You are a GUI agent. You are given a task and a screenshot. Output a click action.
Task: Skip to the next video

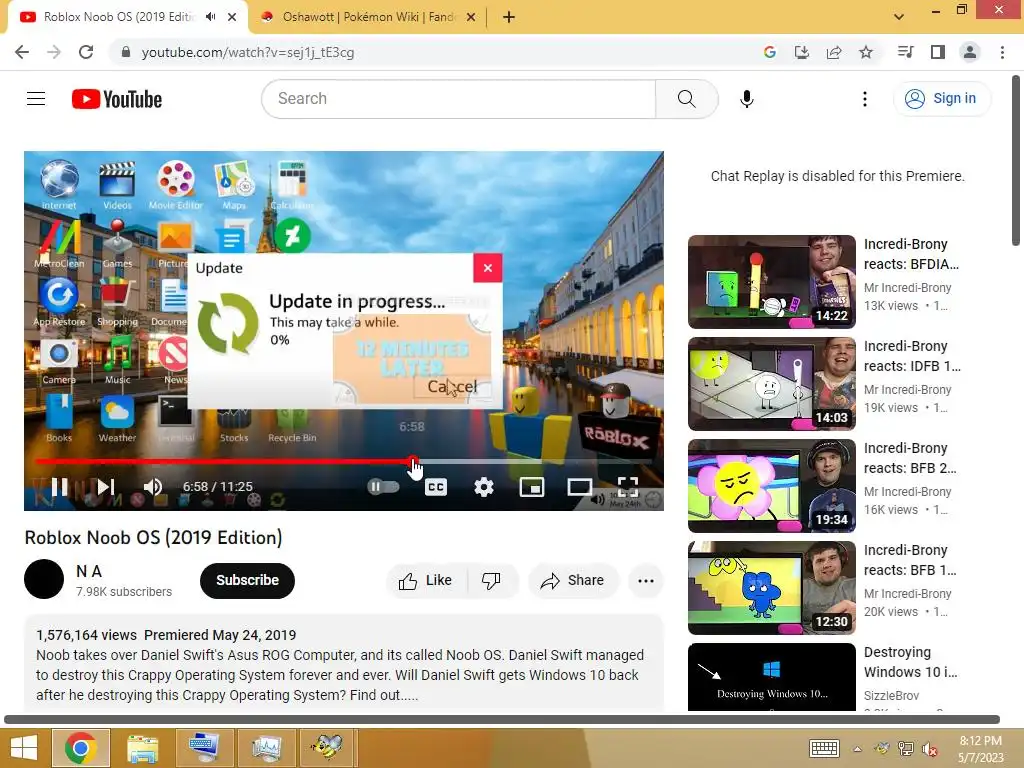tap(105, 487)
